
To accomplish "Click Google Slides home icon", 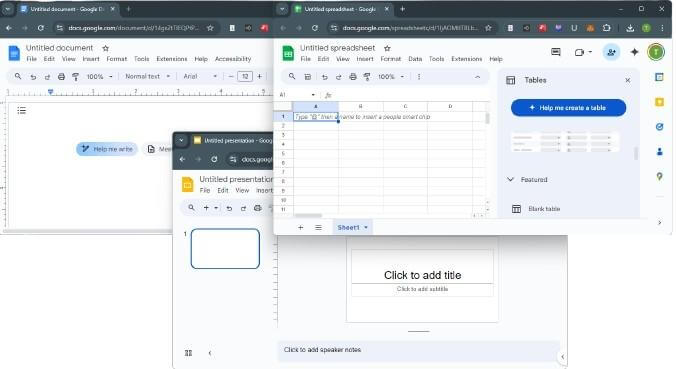I will pyautogui.click(x=188, y=184).
